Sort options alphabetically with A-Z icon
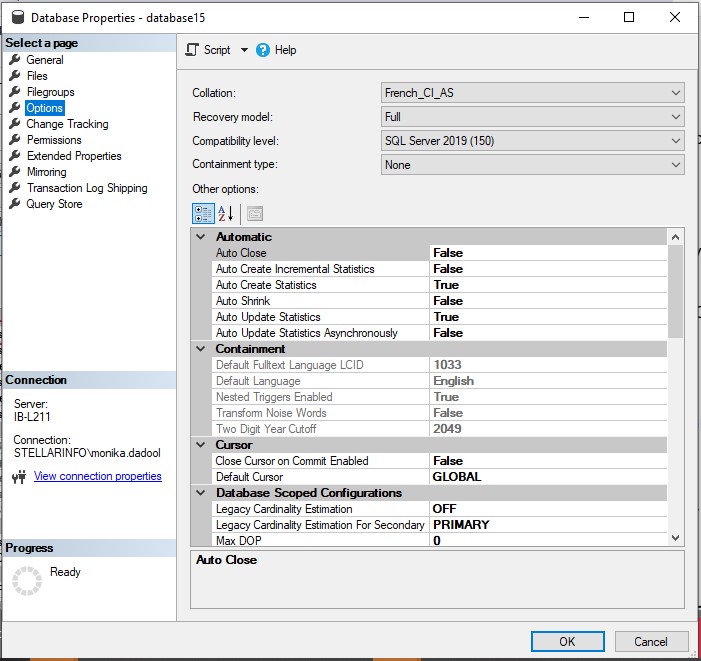Viewport: 701px width, 661px height. pos(225,213)
